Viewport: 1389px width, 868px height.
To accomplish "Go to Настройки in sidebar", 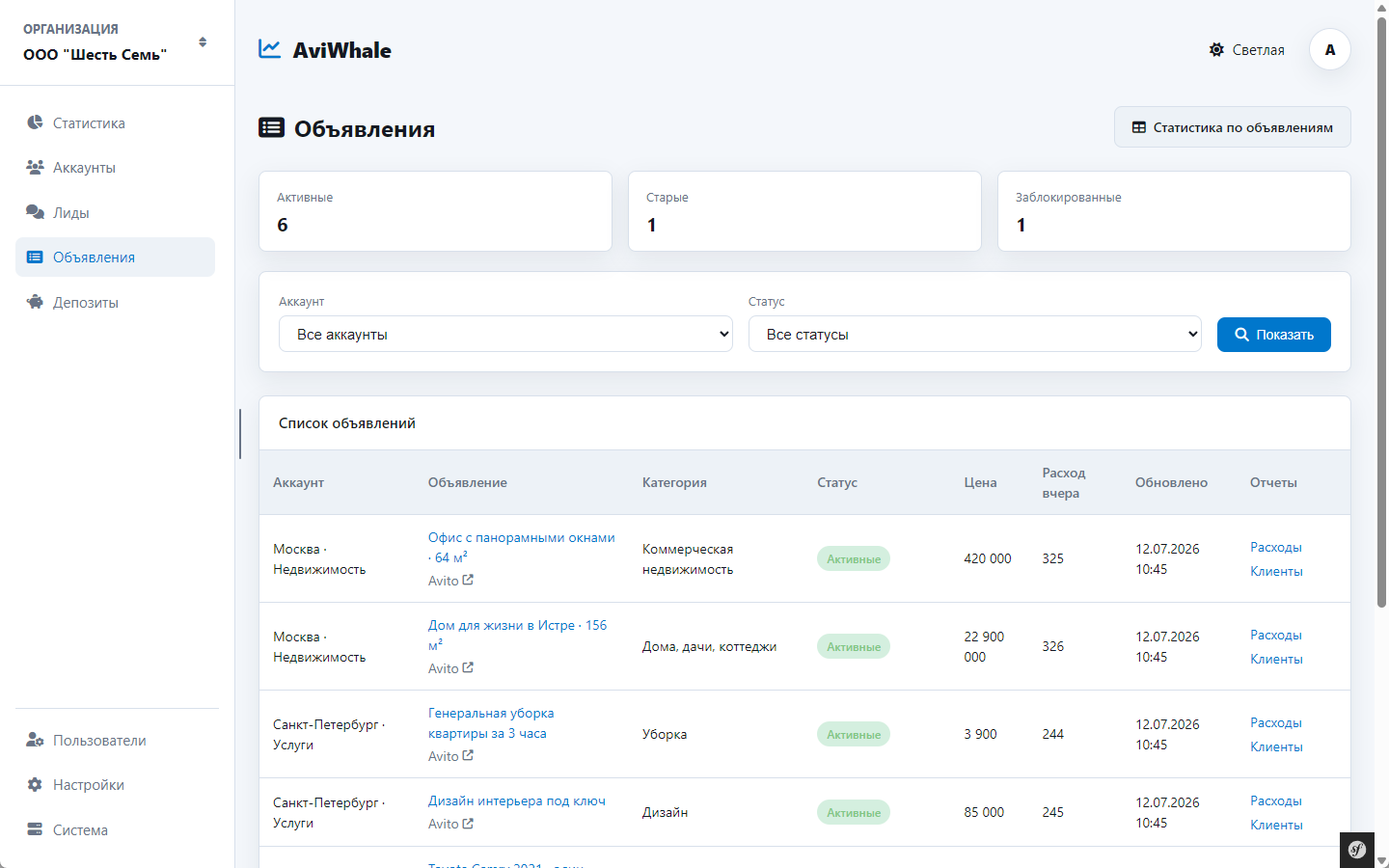I will point(115,784).
